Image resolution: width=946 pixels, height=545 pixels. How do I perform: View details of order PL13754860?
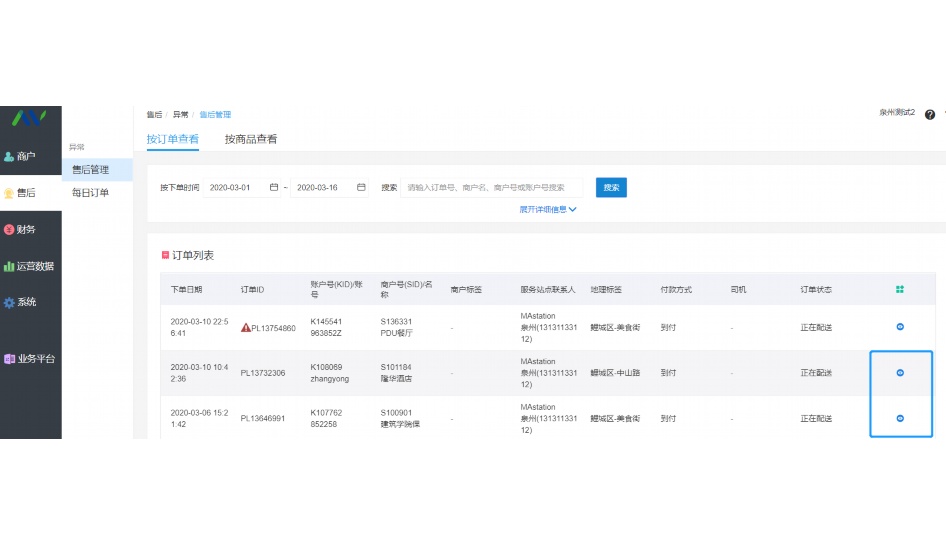tap(900, 327)
